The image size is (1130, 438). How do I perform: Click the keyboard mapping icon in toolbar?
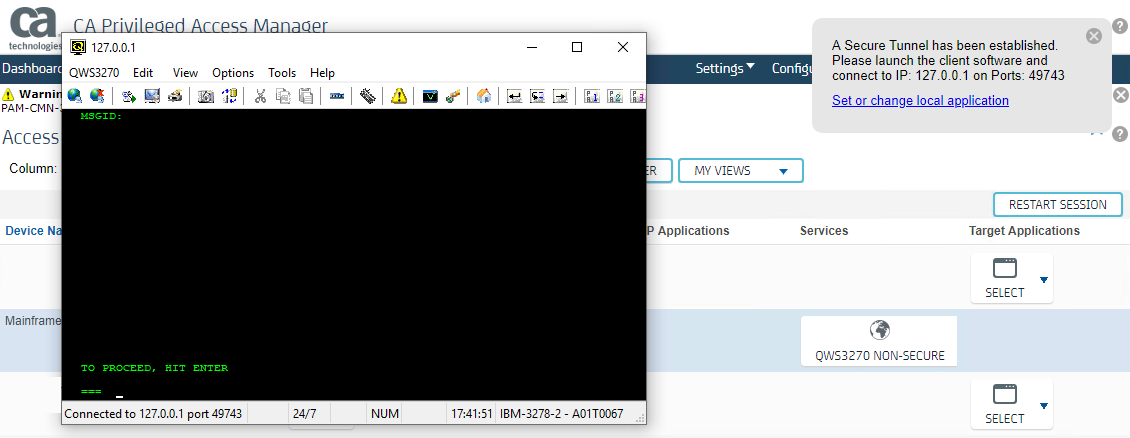point(368,96)
